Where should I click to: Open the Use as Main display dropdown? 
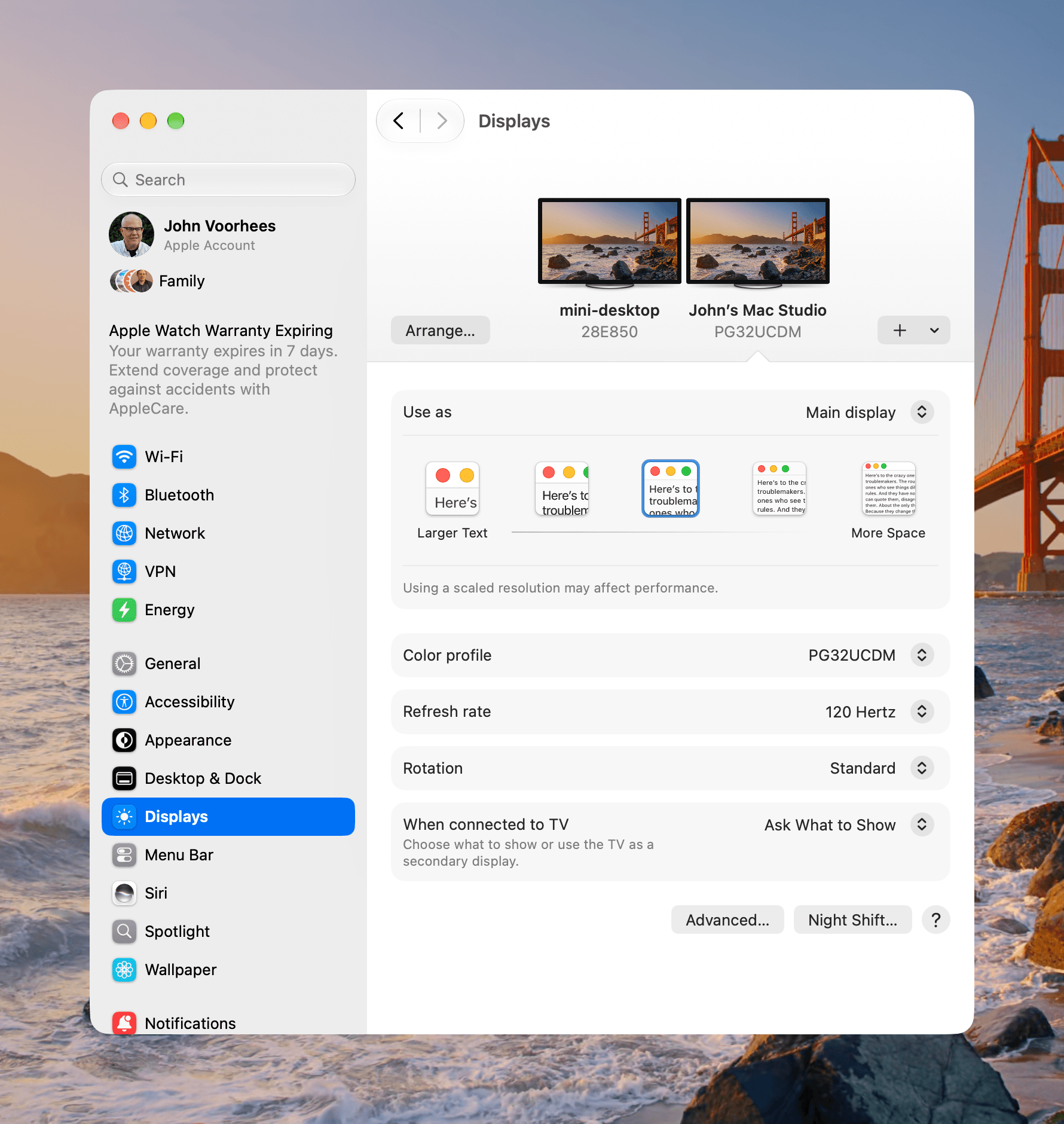coord(922,412)
